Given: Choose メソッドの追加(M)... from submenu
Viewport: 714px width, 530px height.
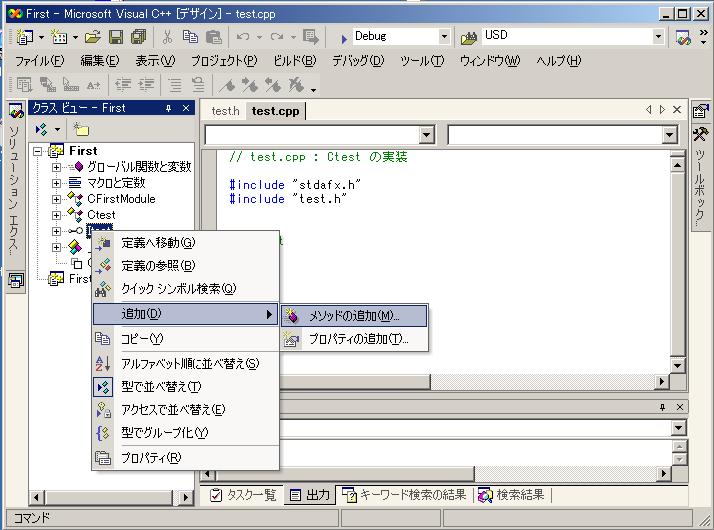Looking at the screenshot, I should click(354, 316).
